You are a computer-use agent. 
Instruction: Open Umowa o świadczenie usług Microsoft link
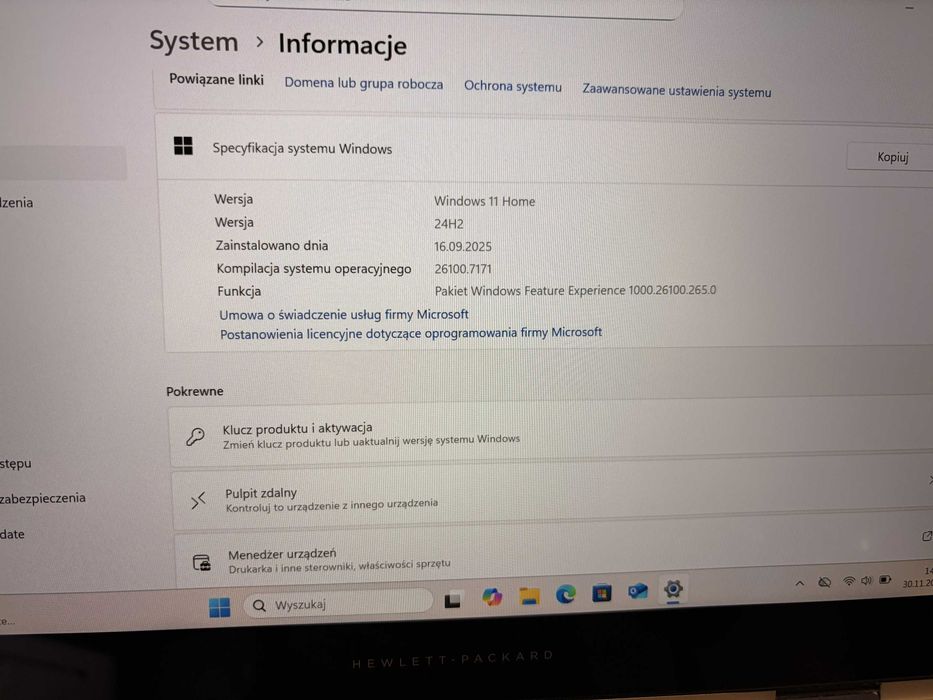click(x=344, y=314)
